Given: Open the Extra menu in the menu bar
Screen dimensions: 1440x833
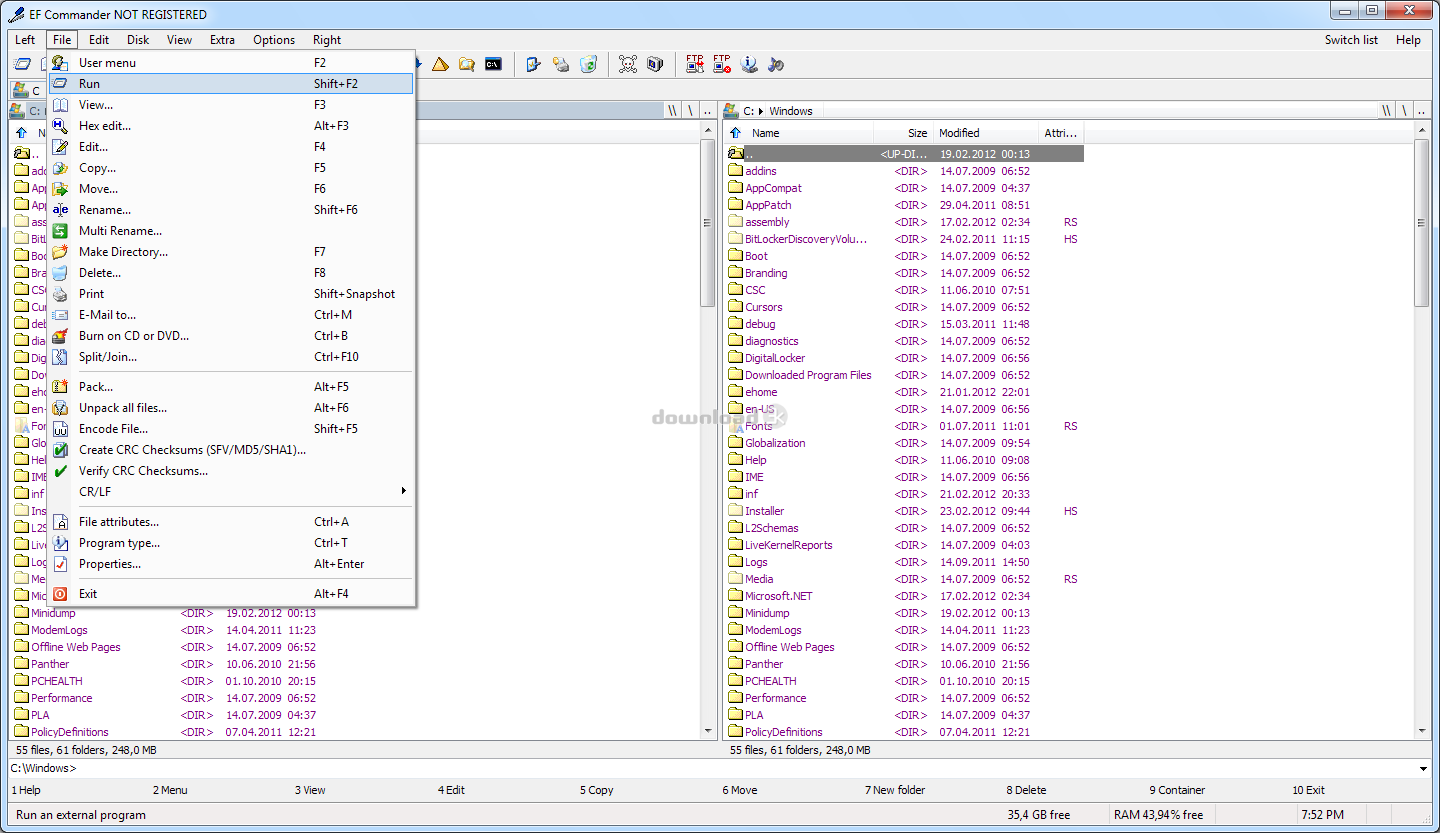Looking at the screenshot, I should coord(222,40).
